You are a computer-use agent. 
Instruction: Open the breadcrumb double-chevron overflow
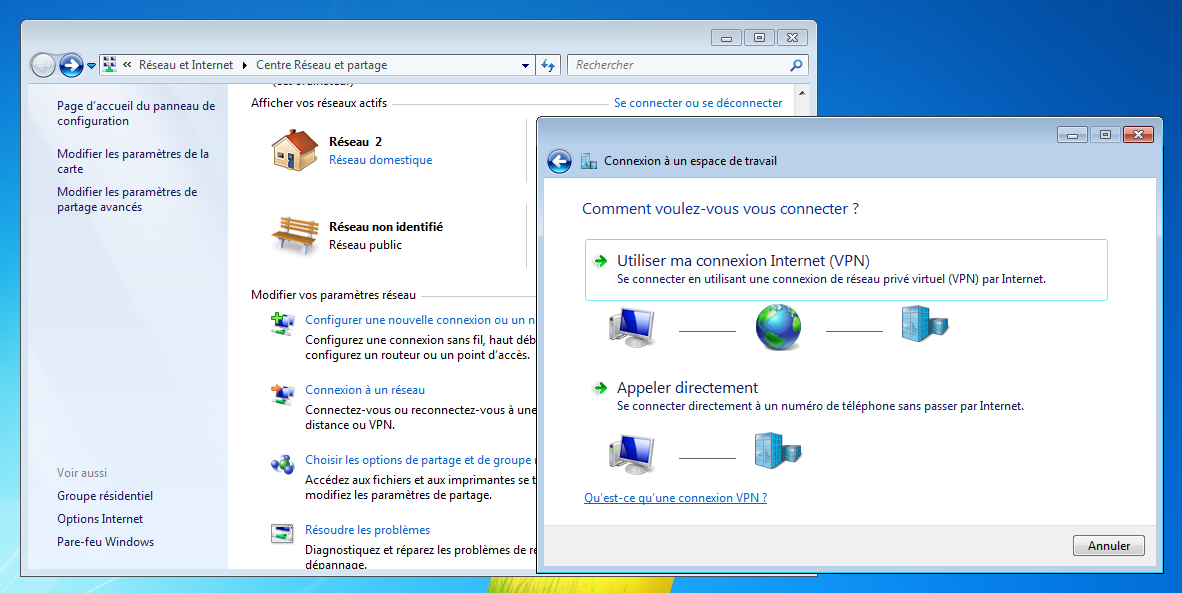click(127, 65)
